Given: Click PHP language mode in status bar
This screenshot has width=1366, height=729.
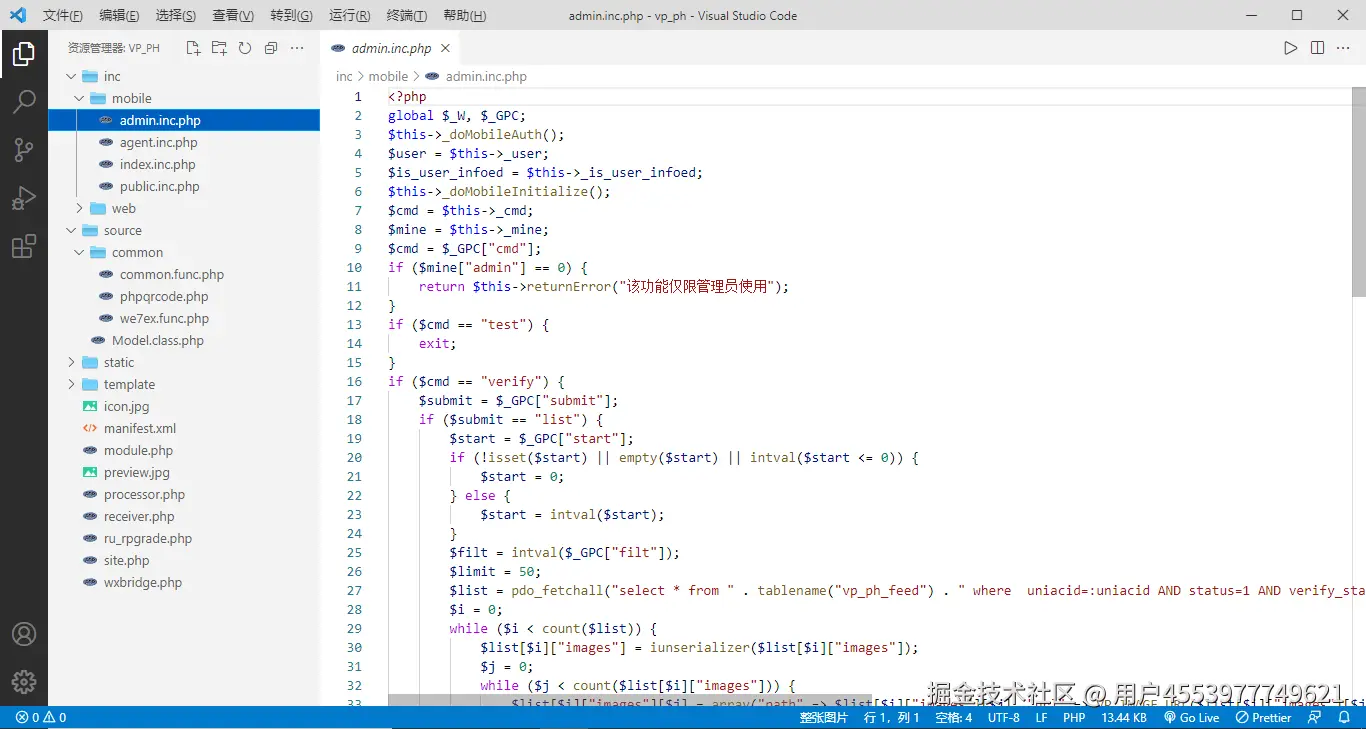Looking at the screenshot, I should (1074, 718).
